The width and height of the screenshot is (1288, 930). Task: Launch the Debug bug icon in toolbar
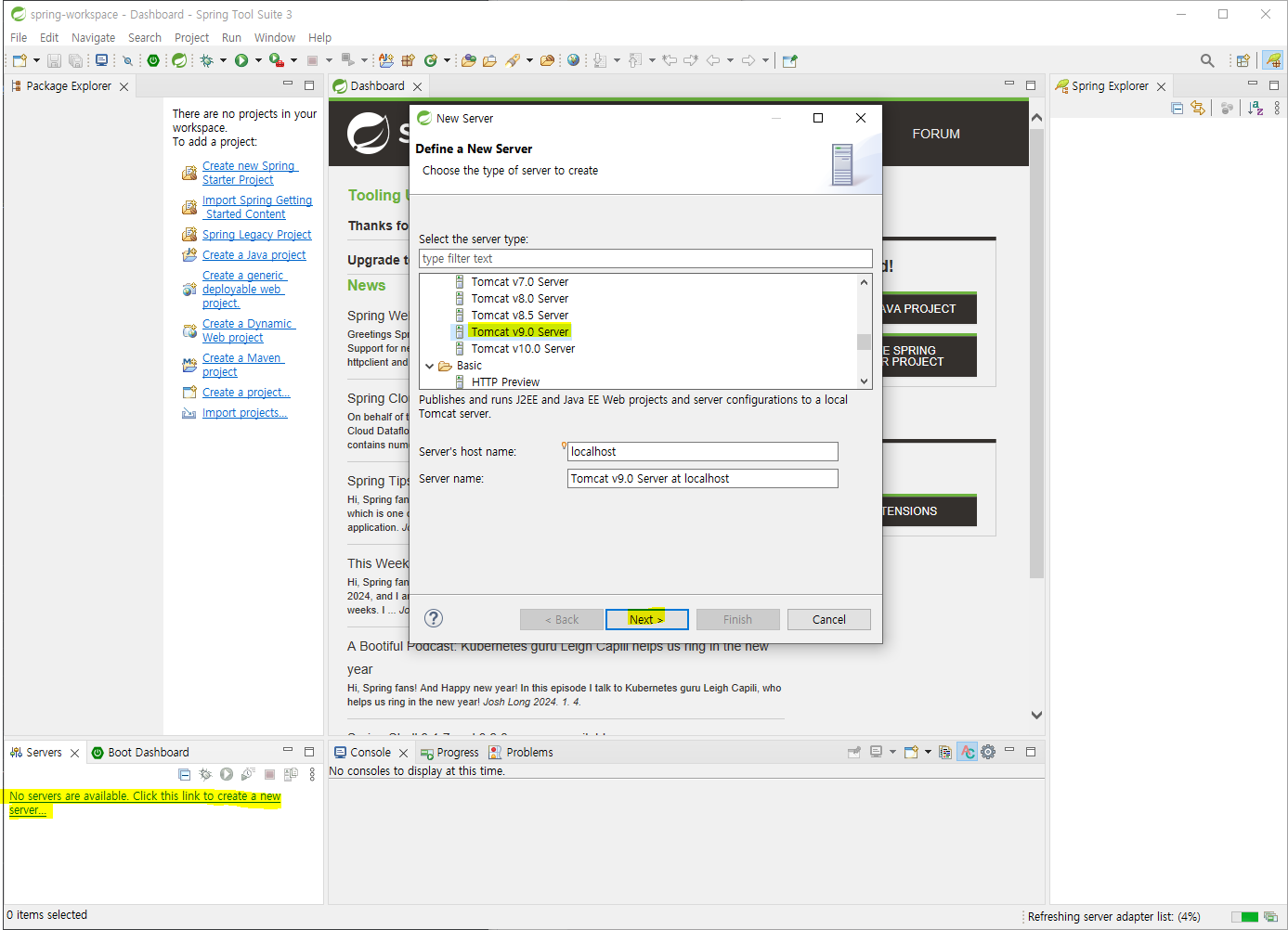point(206,60)
